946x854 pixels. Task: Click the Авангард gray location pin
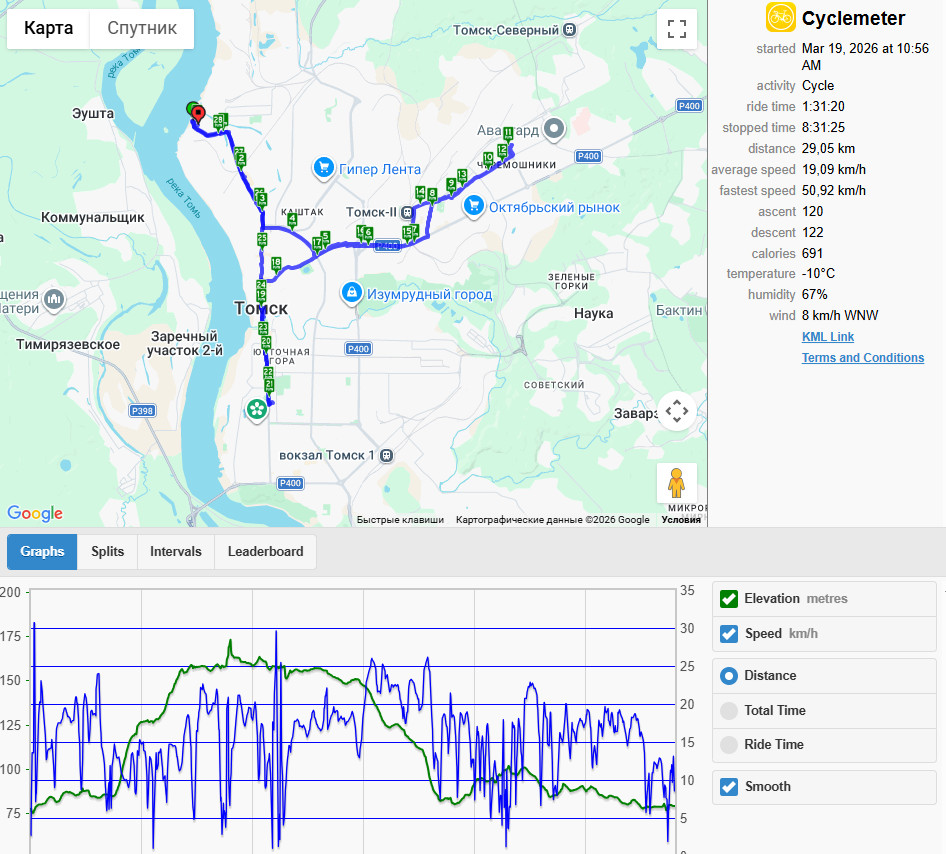point(554,129)
